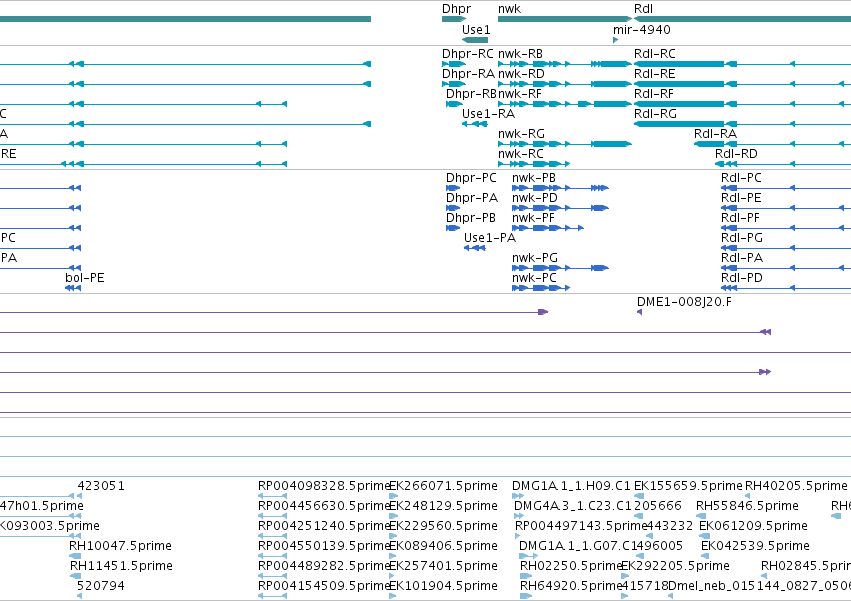Select EST RP004489282.5prime
The height and width of the screenshot is (601, 851).
coord(272,576)
